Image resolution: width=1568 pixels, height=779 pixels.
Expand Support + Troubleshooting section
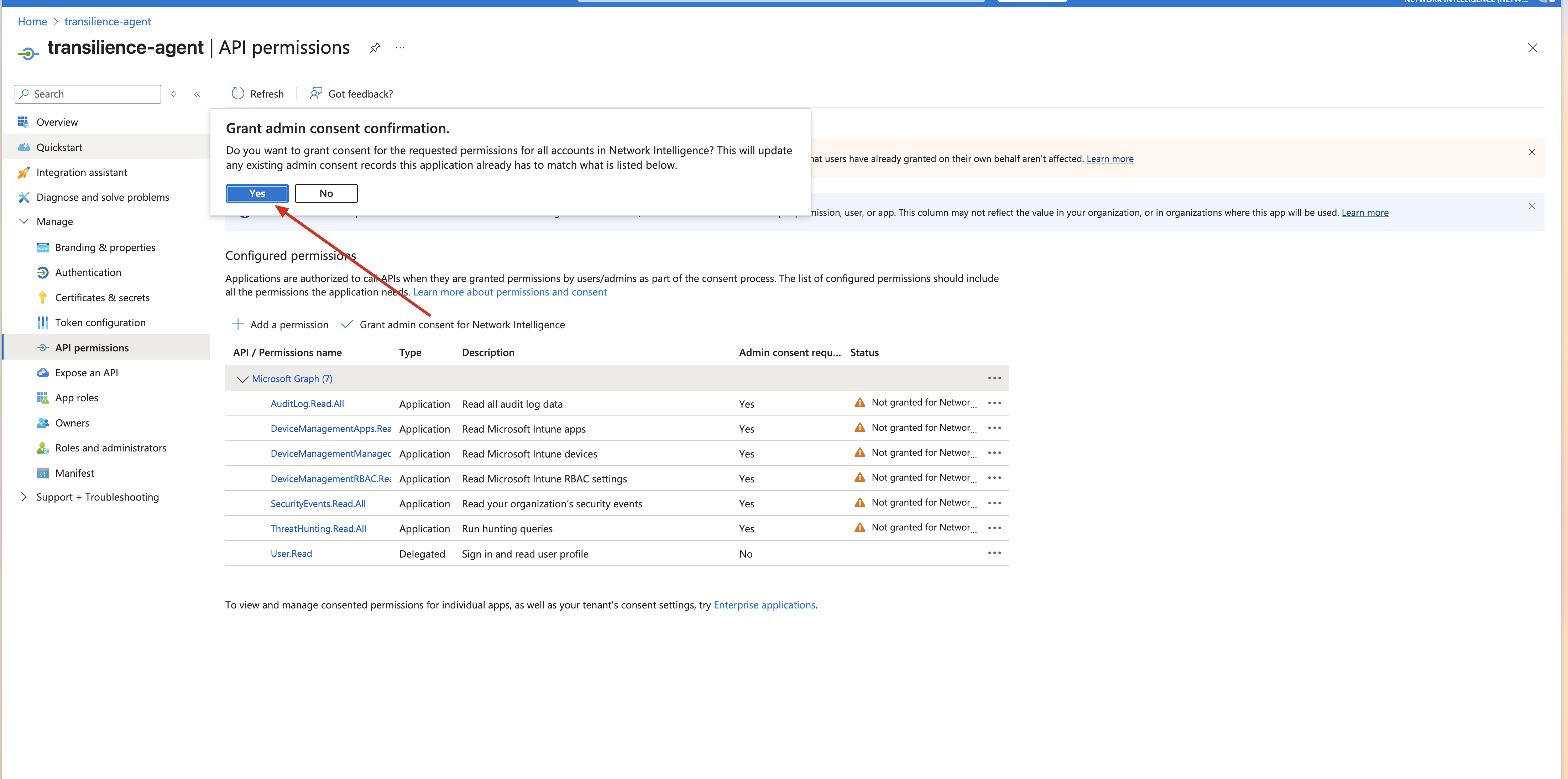(x=24, y=497)
